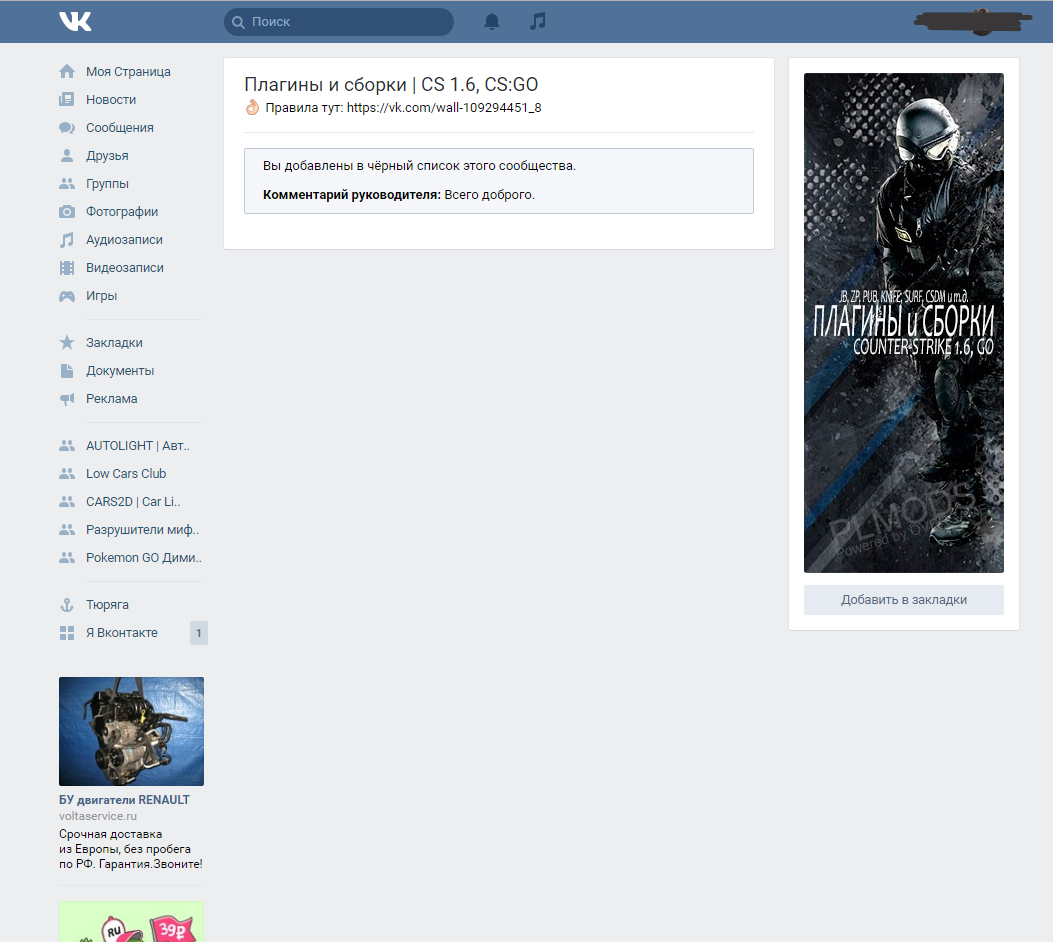Screen dimensions: 1053x942
Task: Click the film strip icon beside Видеозаписи
Action: [x=66, y=268]
